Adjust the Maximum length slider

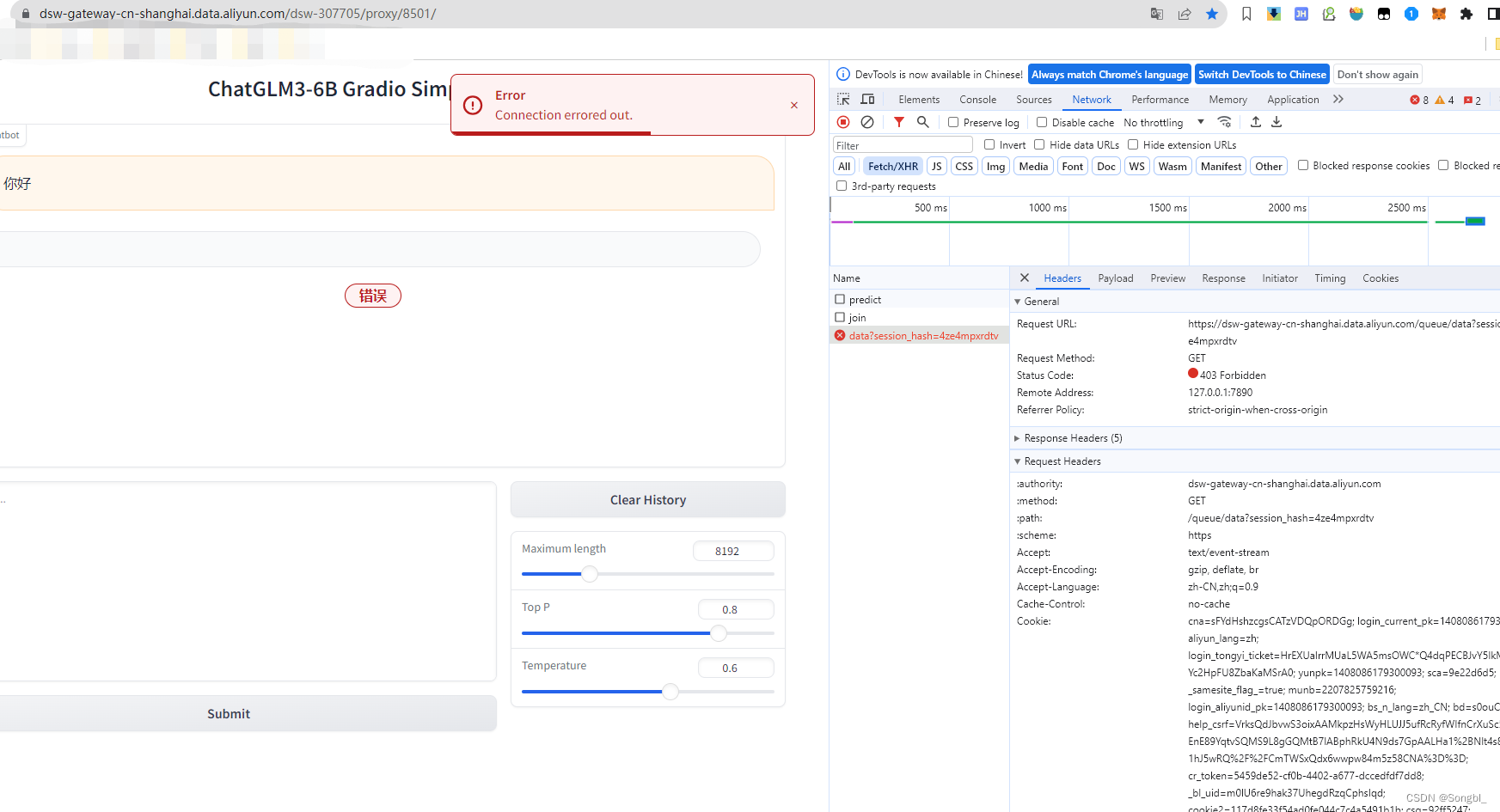[x=590, y=573]
